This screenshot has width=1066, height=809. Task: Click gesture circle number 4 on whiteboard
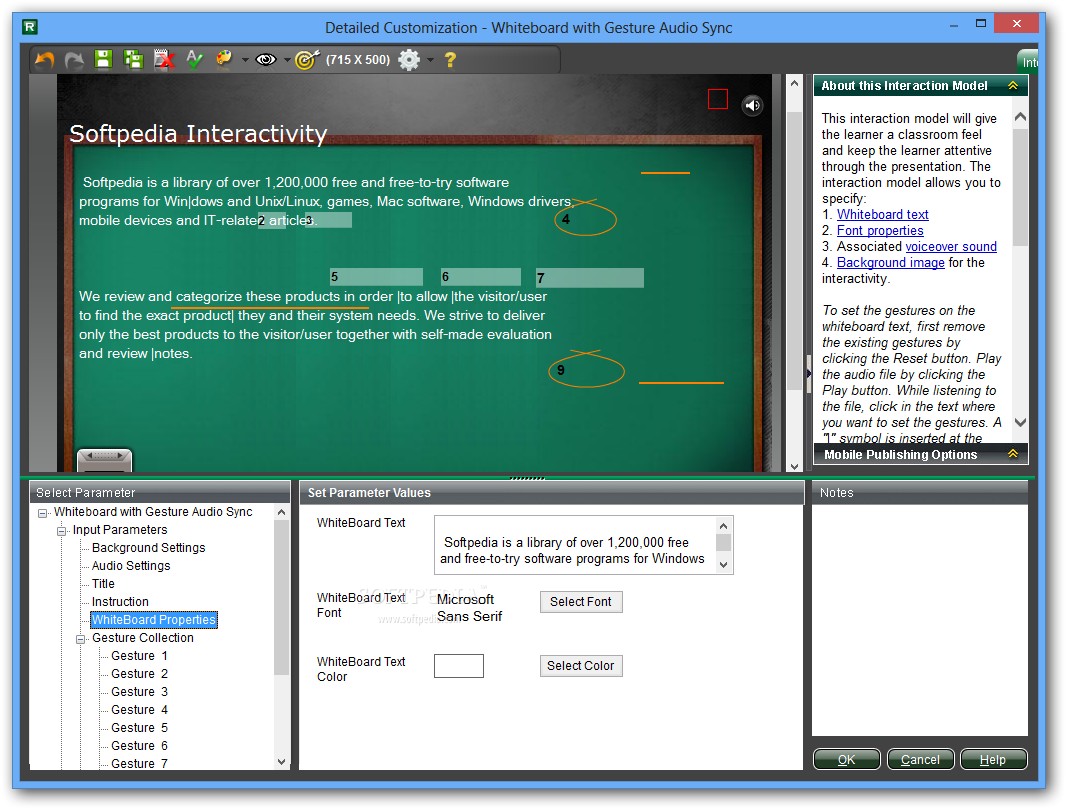tap(585, 218)
